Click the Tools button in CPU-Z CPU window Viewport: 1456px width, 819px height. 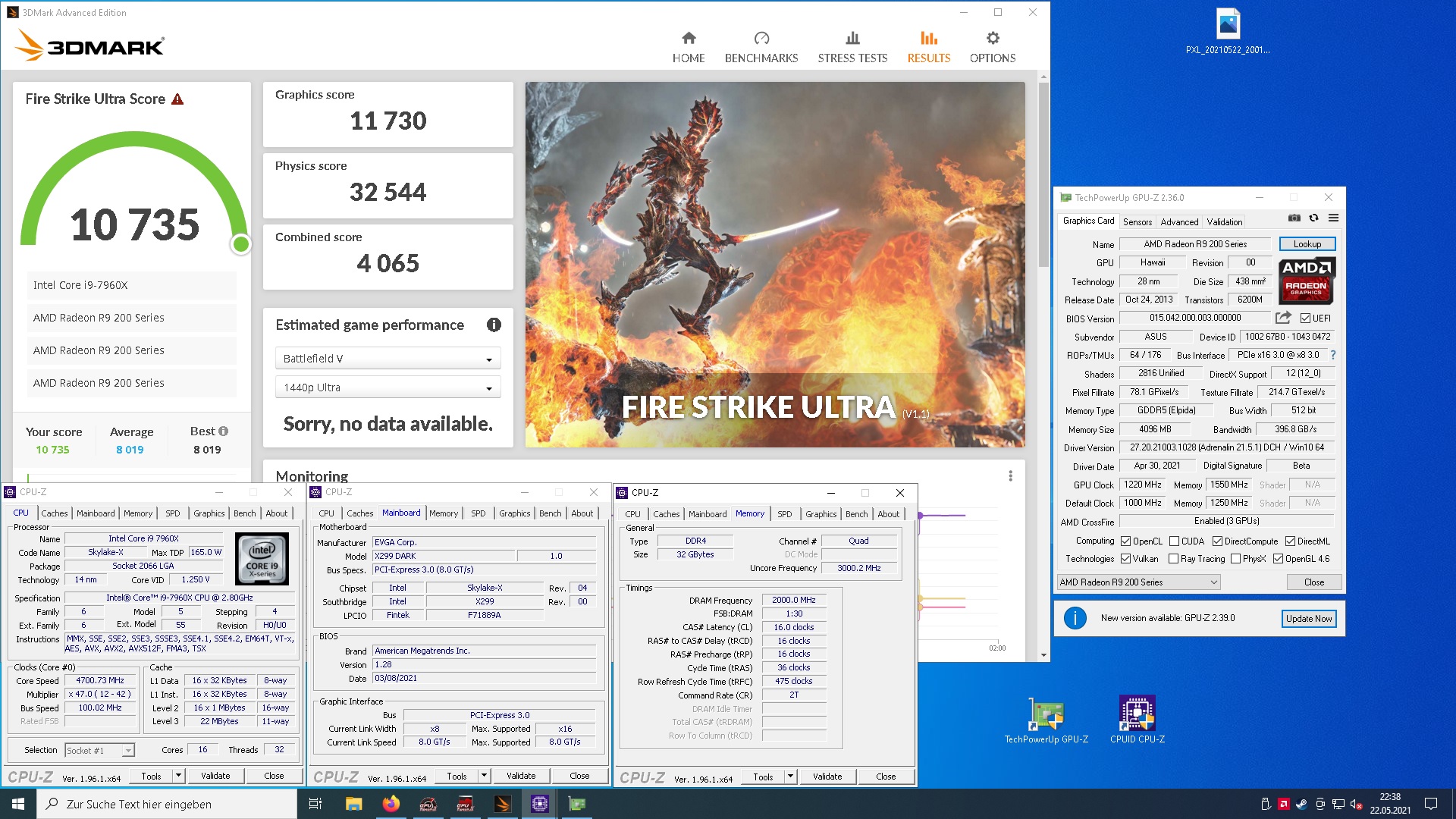click(x=151, y=776)
